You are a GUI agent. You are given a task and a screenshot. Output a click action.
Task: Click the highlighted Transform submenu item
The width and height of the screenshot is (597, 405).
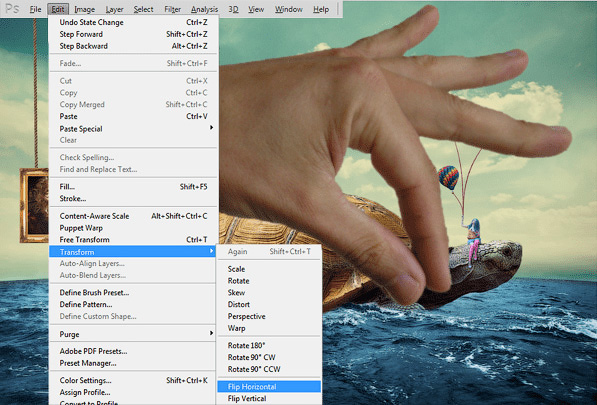(132, 252)
